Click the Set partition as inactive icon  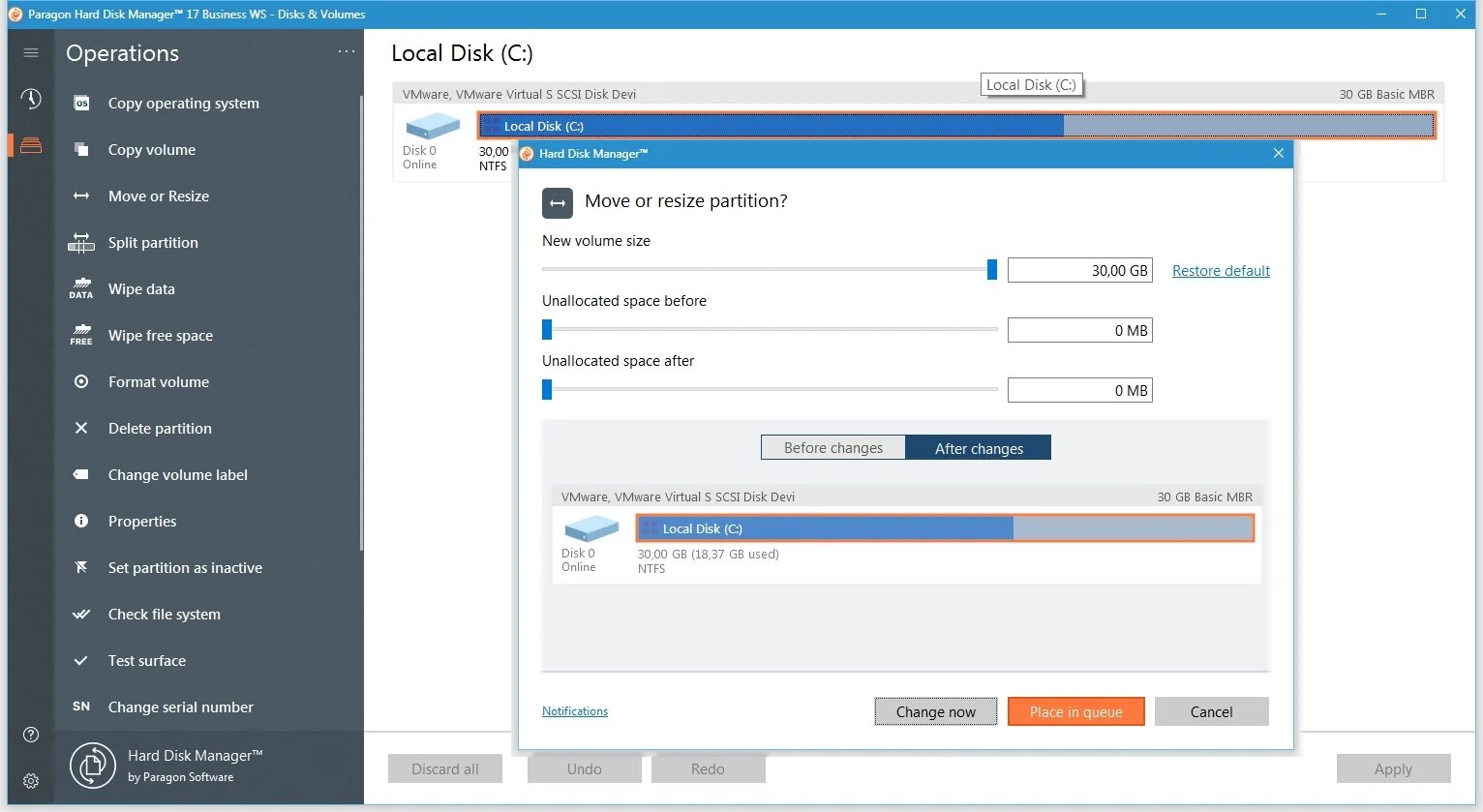point(81,568)
